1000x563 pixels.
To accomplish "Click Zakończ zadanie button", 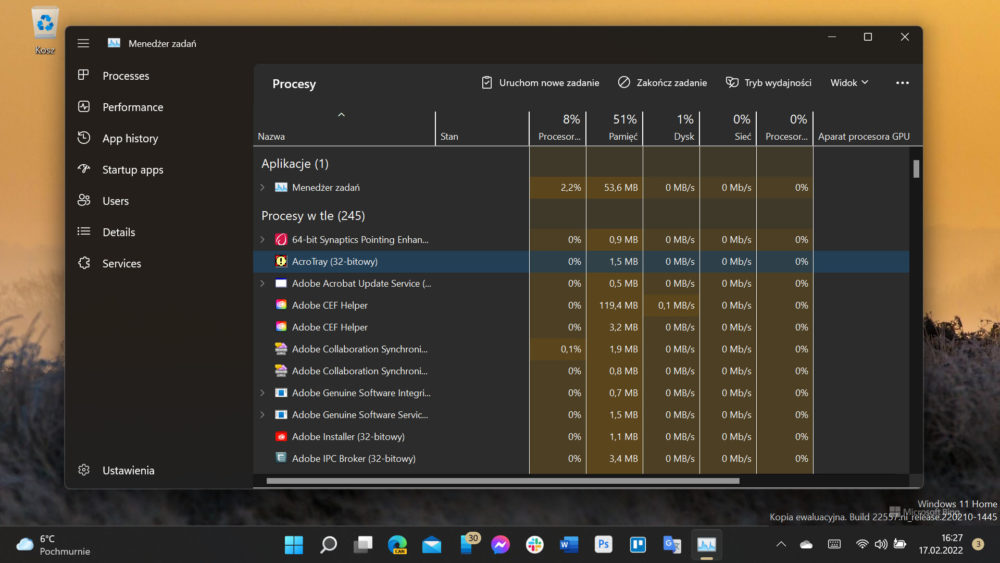I will (x=662, y=83).
